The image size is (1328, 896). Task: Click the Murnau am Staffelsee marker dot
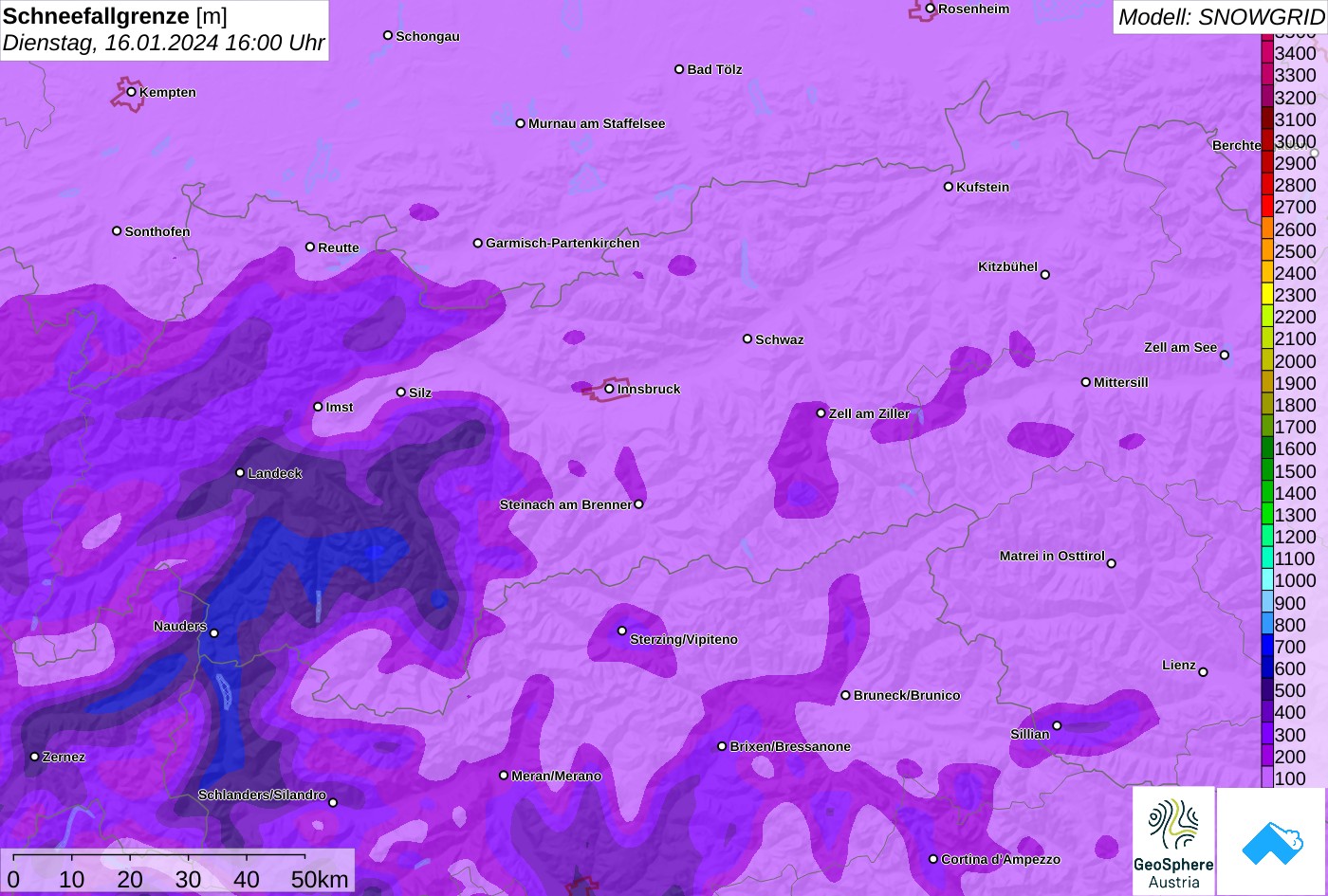click(x=521, y=123)
